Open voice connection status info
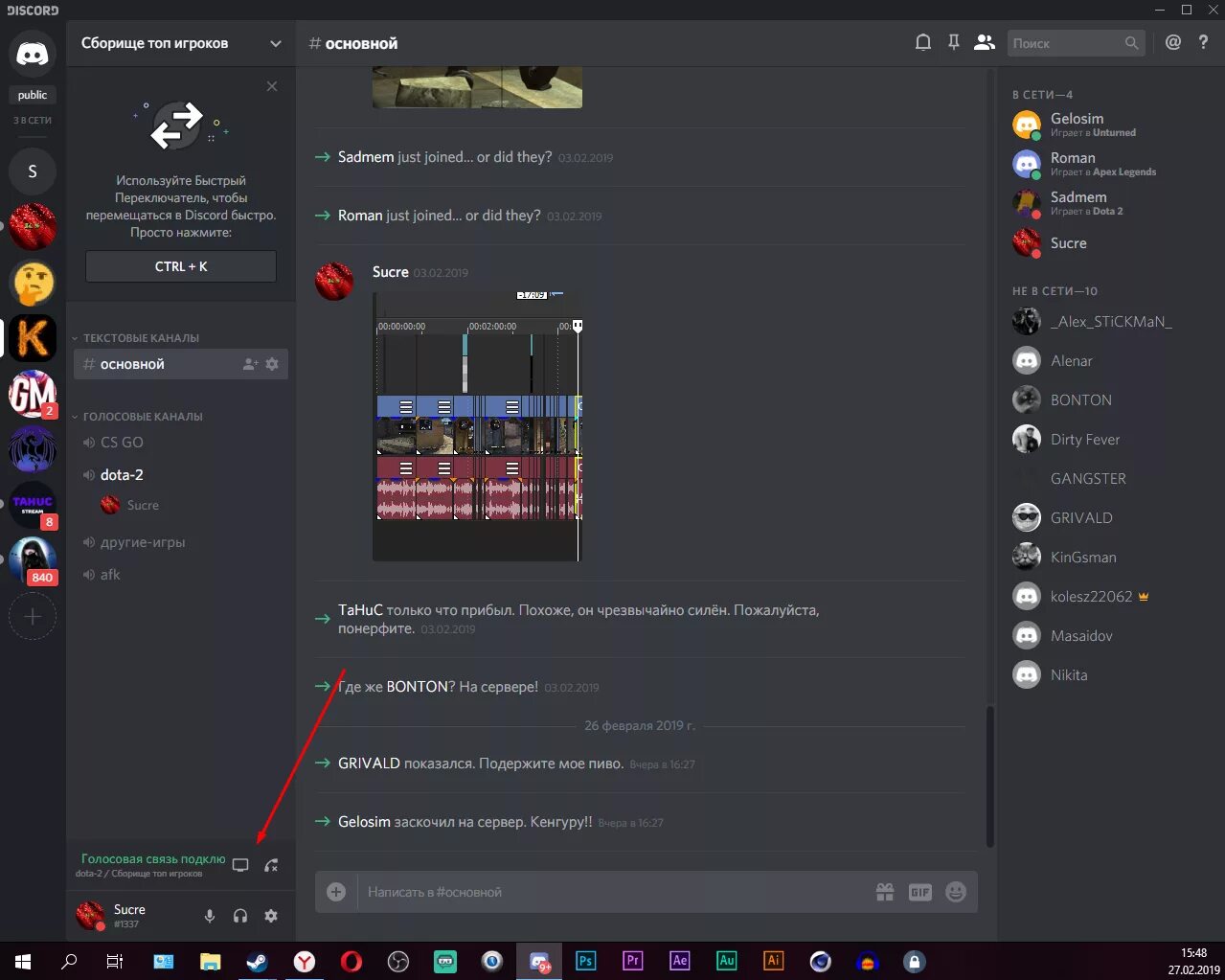1225x980 pixels. (x=153, y=859)
